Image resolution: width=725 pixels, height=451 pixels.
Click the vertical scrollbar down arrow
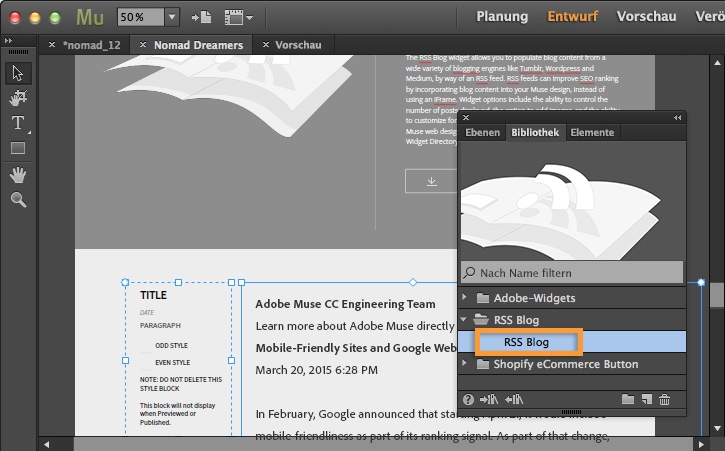tap(717, 428)
